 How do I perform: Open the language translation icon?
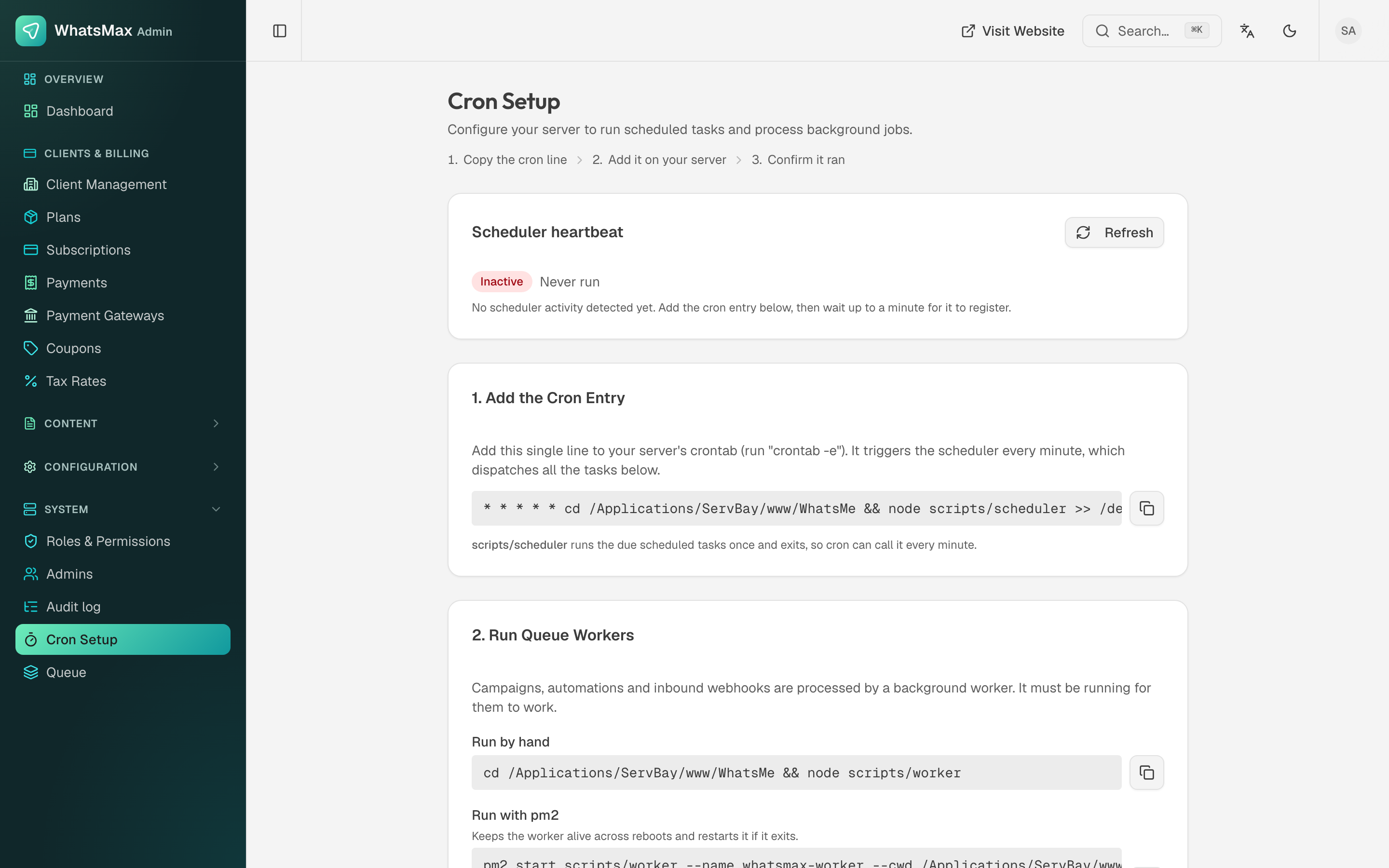pyautogui.click(x=1247, y=31)
